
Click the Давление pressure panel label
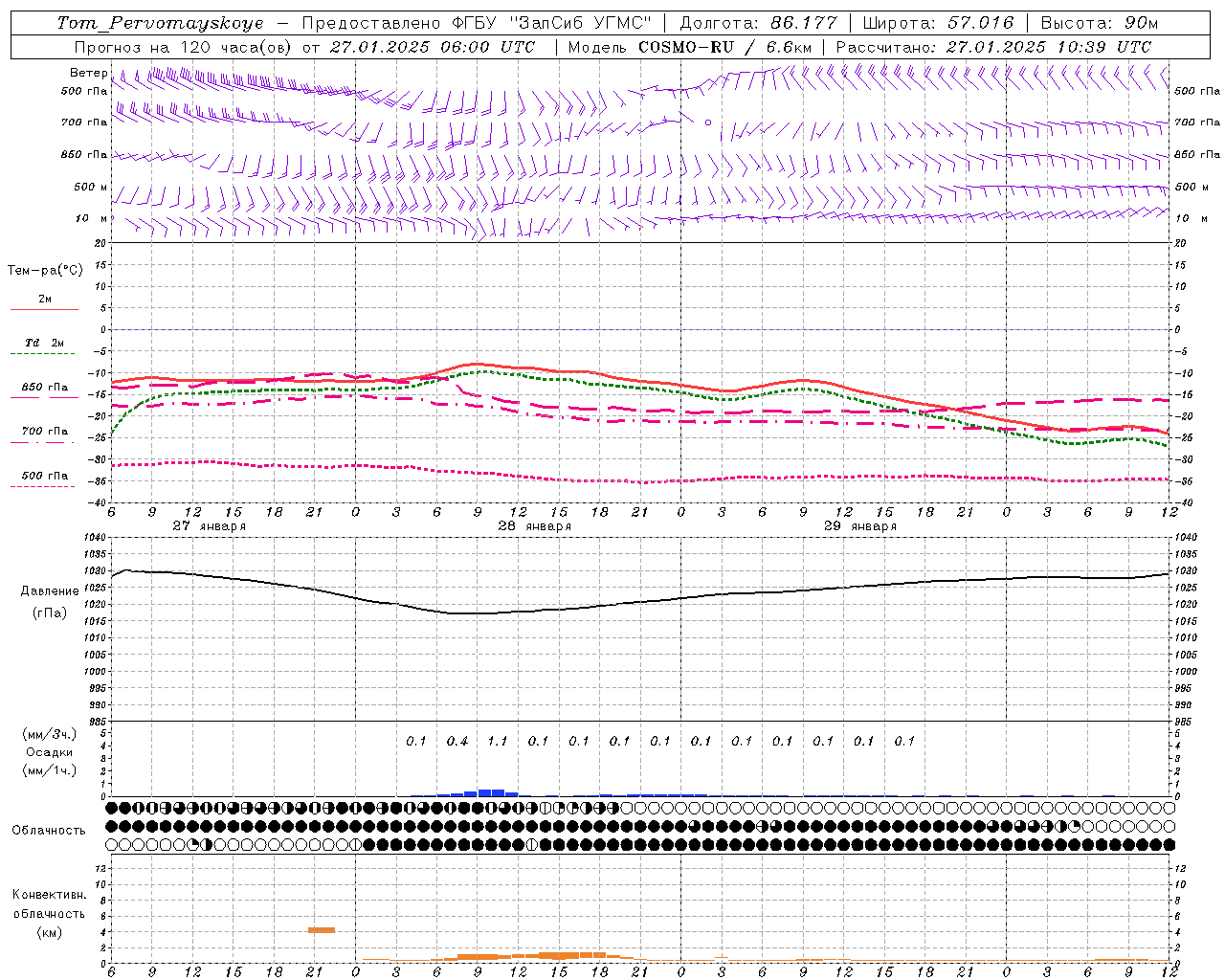pos(50,591)
